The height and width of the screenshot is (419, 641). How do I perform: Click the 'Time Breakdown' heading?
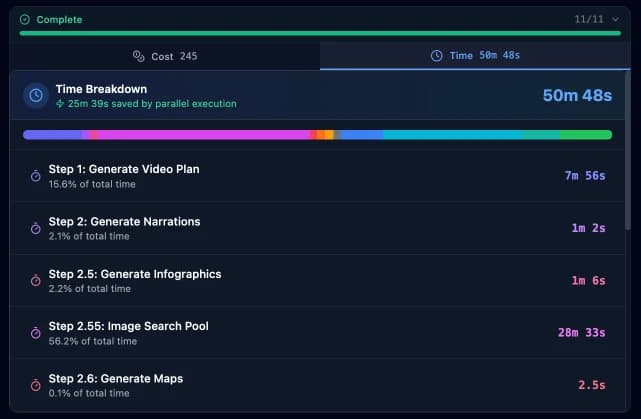tap(101, 89)
